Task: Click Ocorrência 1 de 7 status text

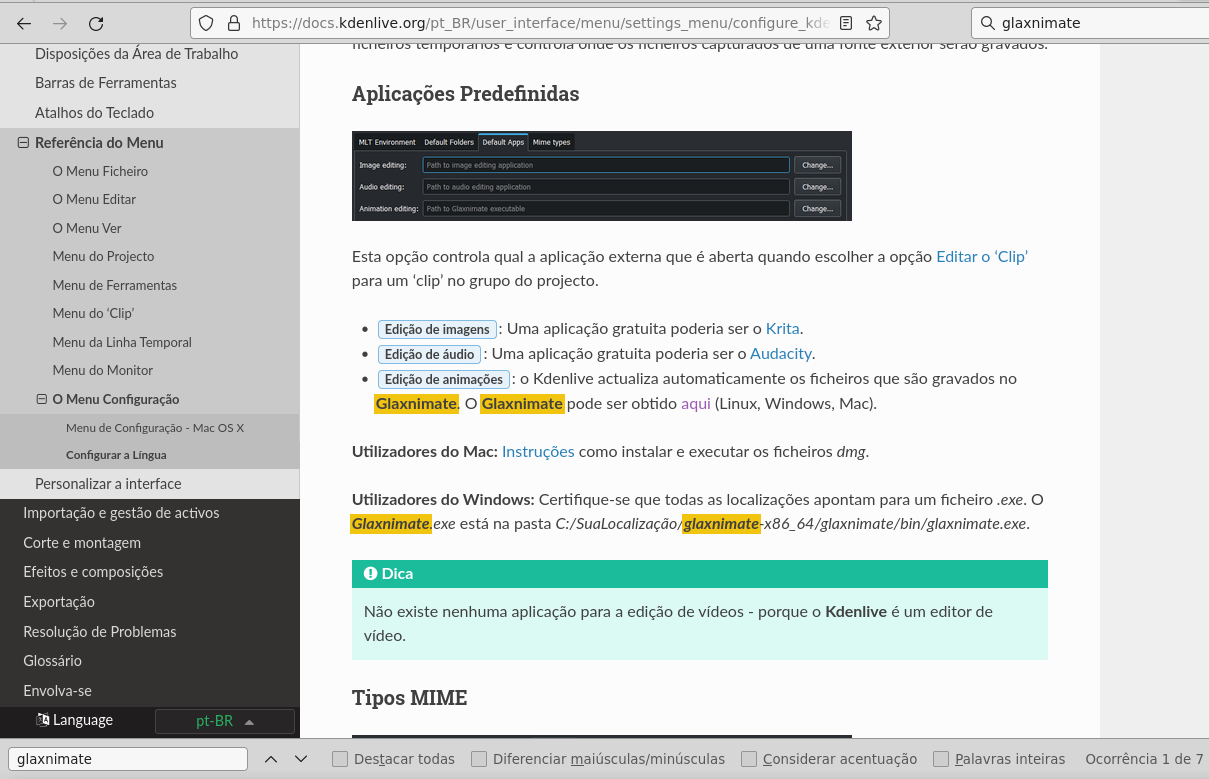Action: coord(1144,759)
